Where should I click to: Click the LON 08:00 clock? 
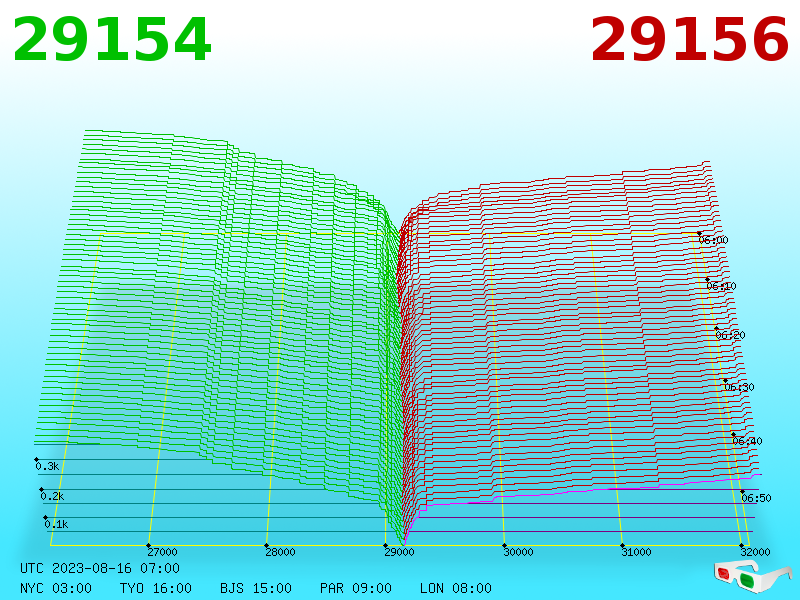456,588
